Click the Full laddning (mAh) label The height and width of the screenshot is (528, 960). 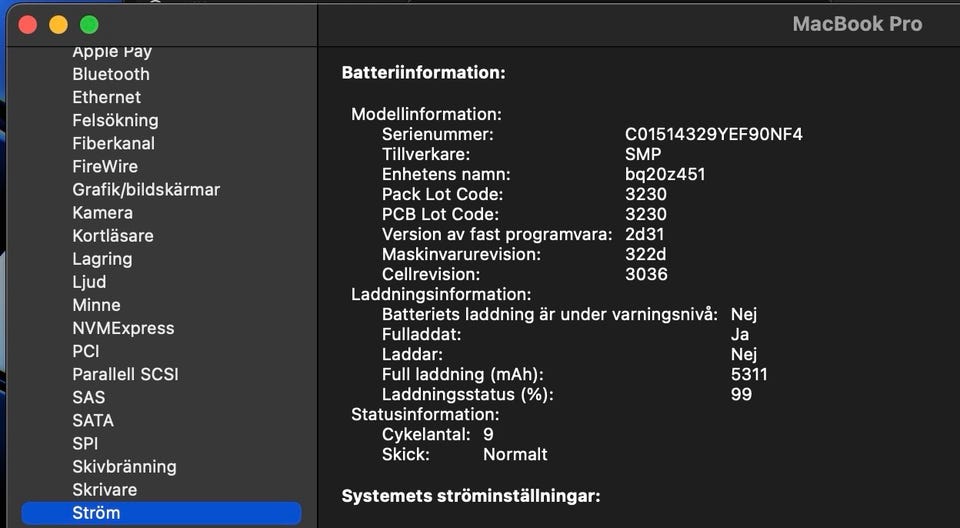[x=462, y=374]
